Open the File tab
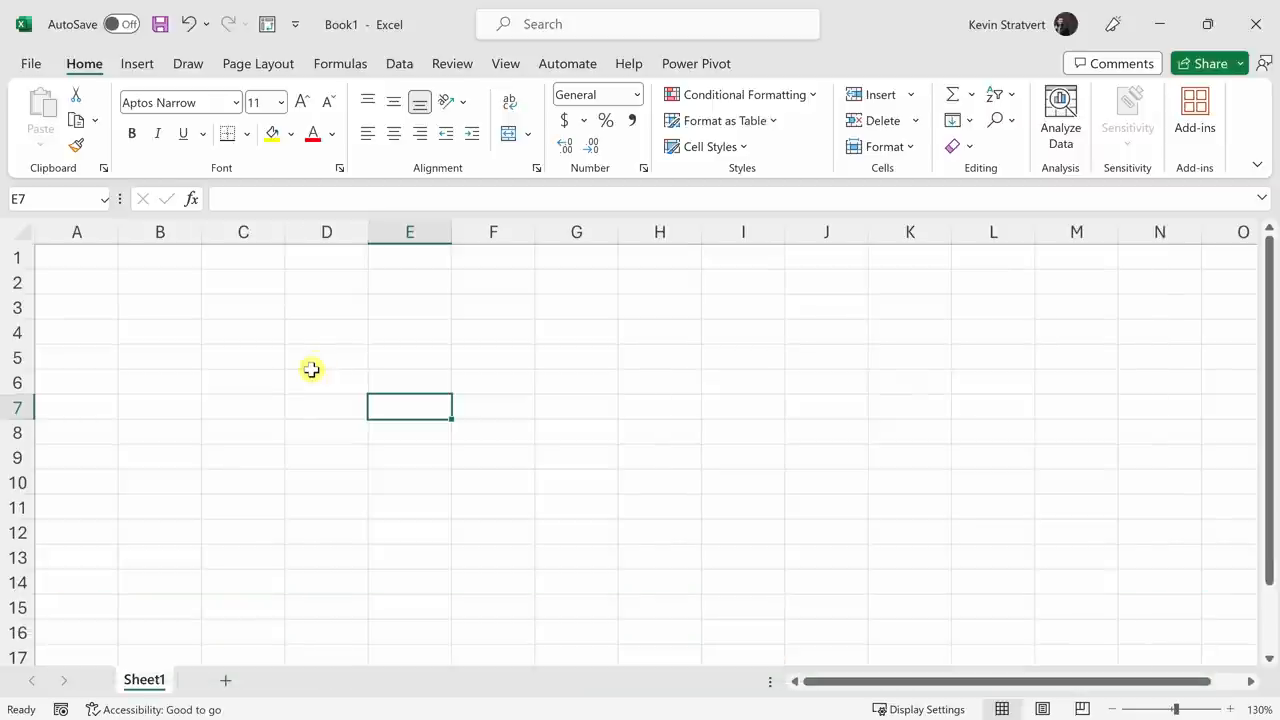 coord(31,63)
